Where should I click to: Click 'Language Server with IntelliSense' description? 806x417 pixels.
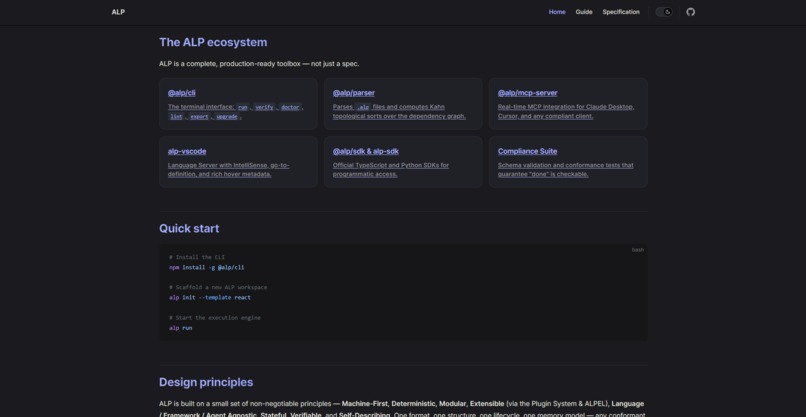pyautogui.click(x=229, y=170)
